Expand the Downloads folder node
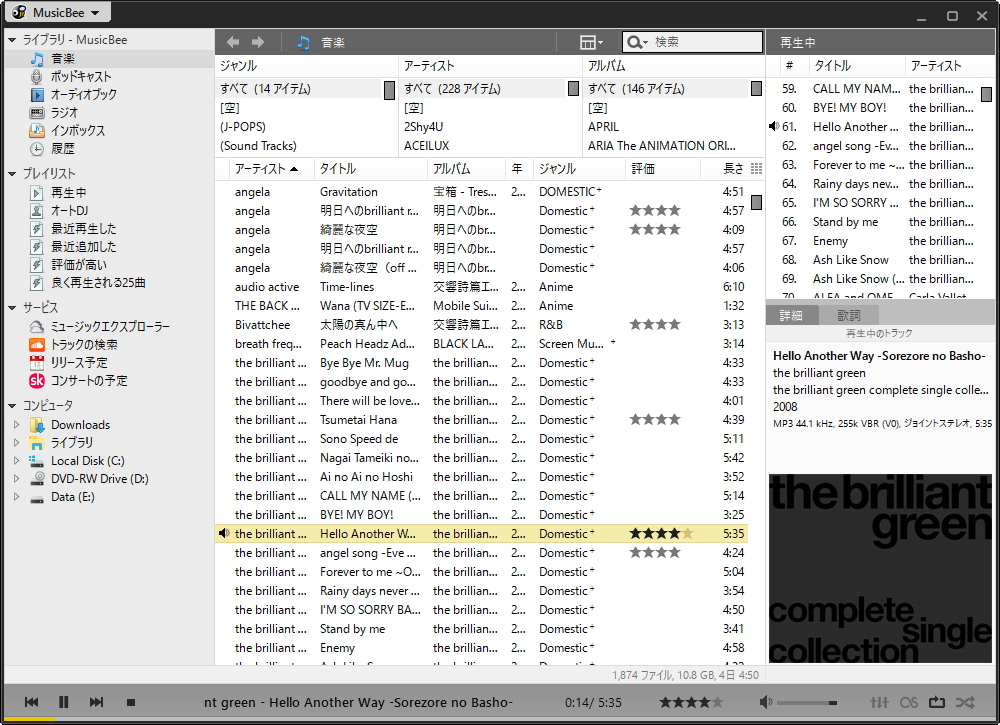 click(17, 425)
